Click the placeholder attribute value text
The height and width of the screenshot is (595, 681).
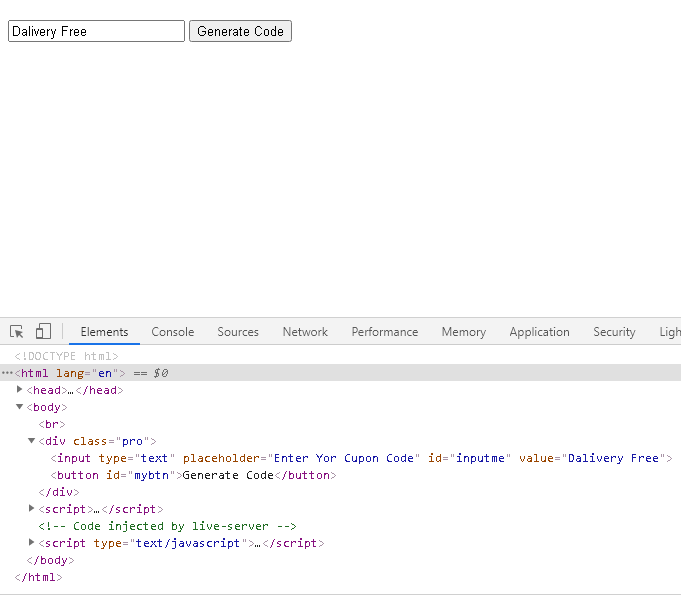[344, 458]
